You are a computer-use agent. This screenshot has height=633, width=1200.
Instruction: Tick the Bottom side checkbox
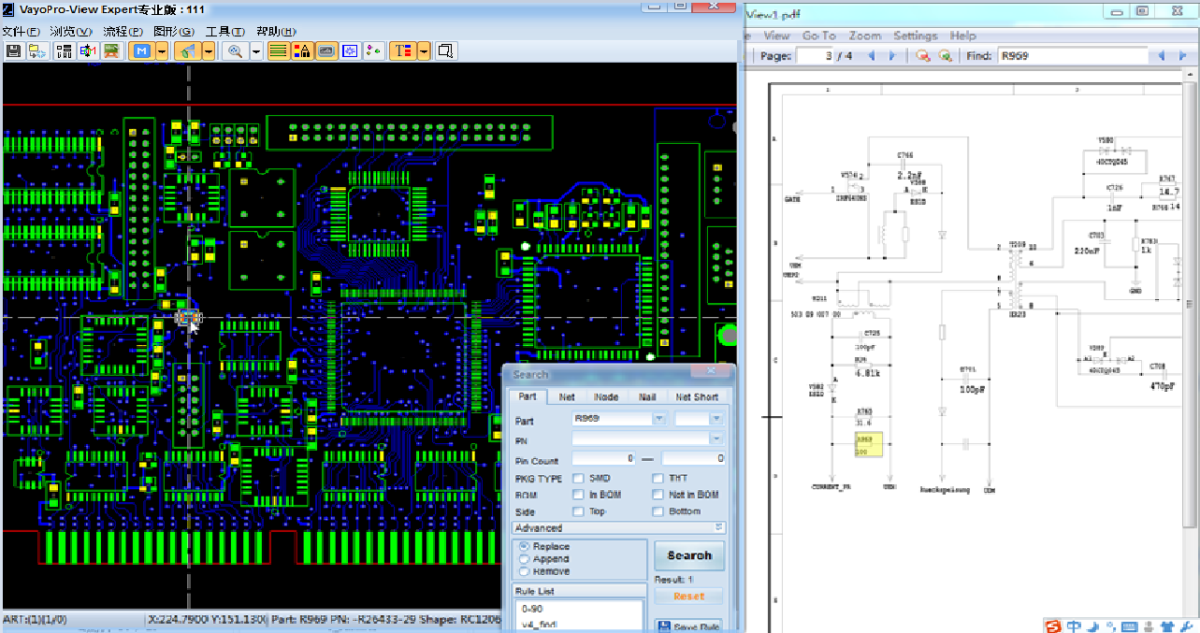point(658,512)
